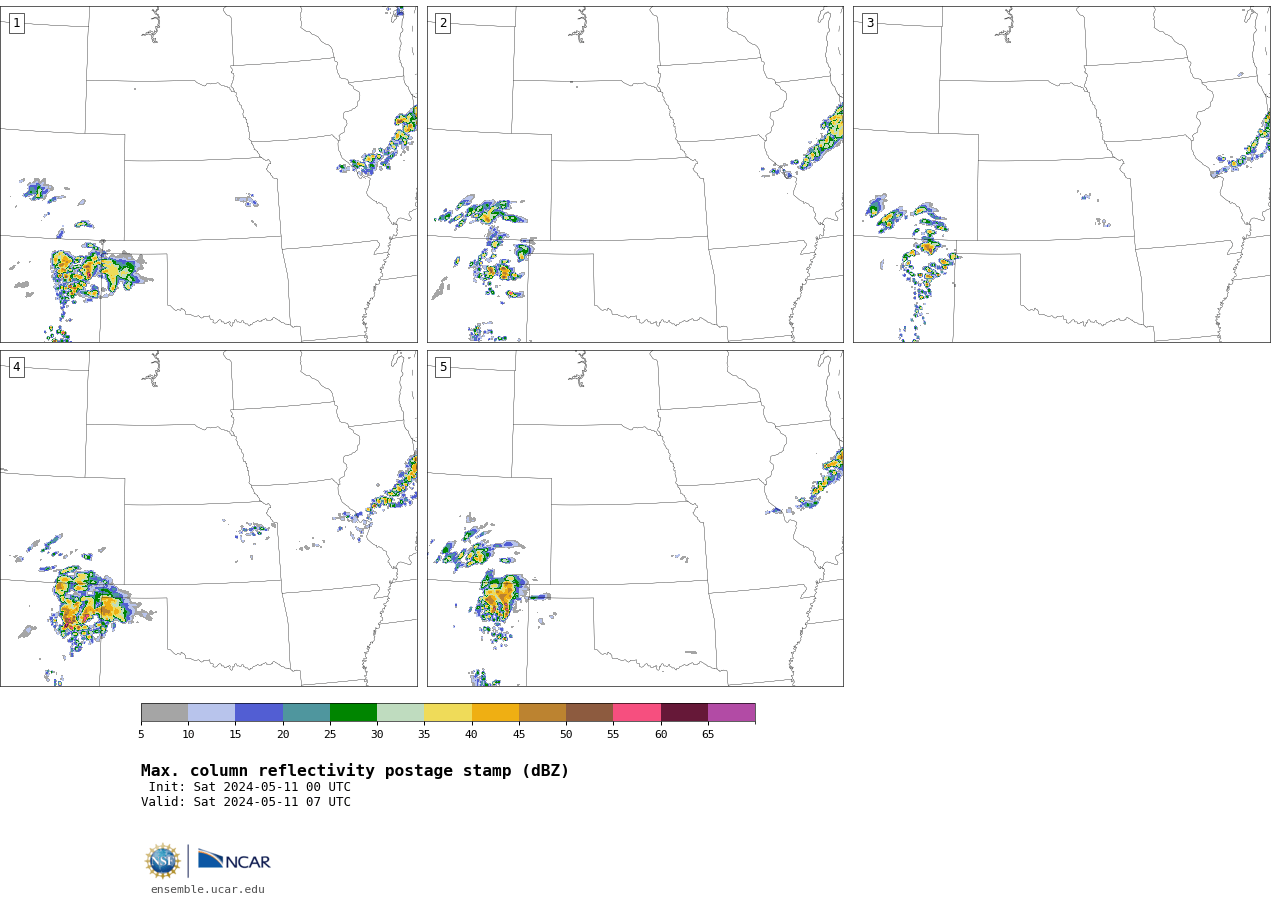This screenshot has width=1280, height=901.
Task: Click the number label '3' on third panel
Action: tap(869, 23)
